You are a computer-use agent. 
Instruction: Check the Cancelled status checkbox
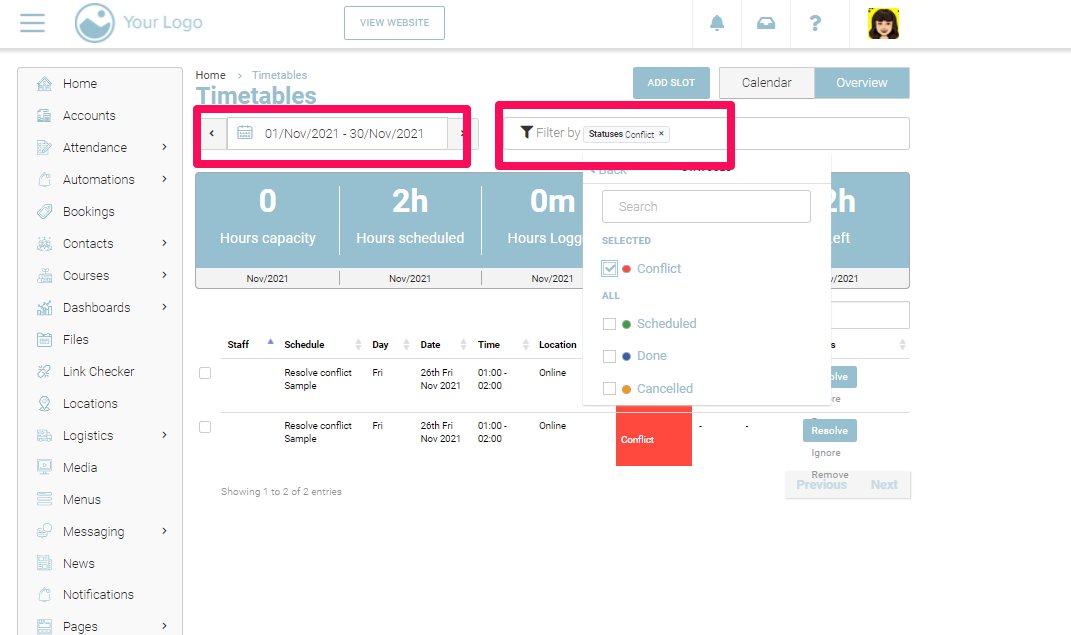(x=610, y=388)
